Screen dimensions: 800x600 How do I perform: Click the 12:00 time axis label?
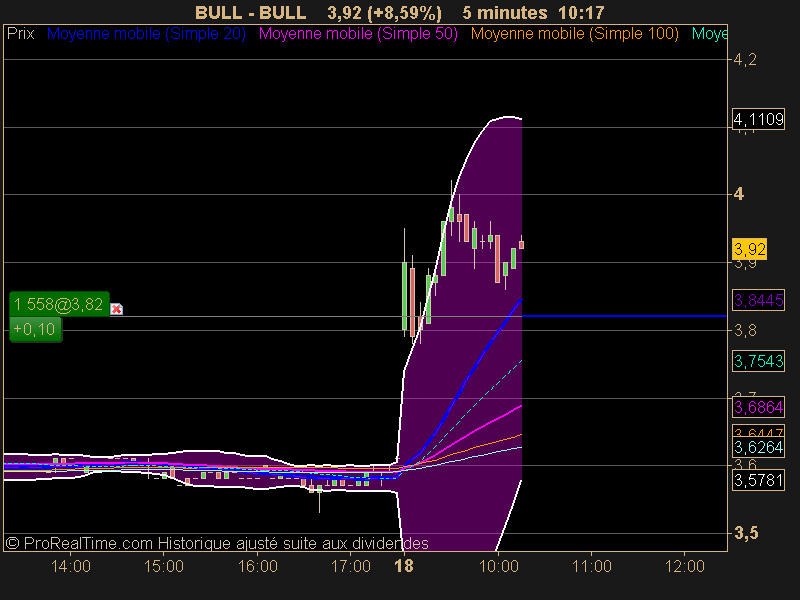click(685, 566)
